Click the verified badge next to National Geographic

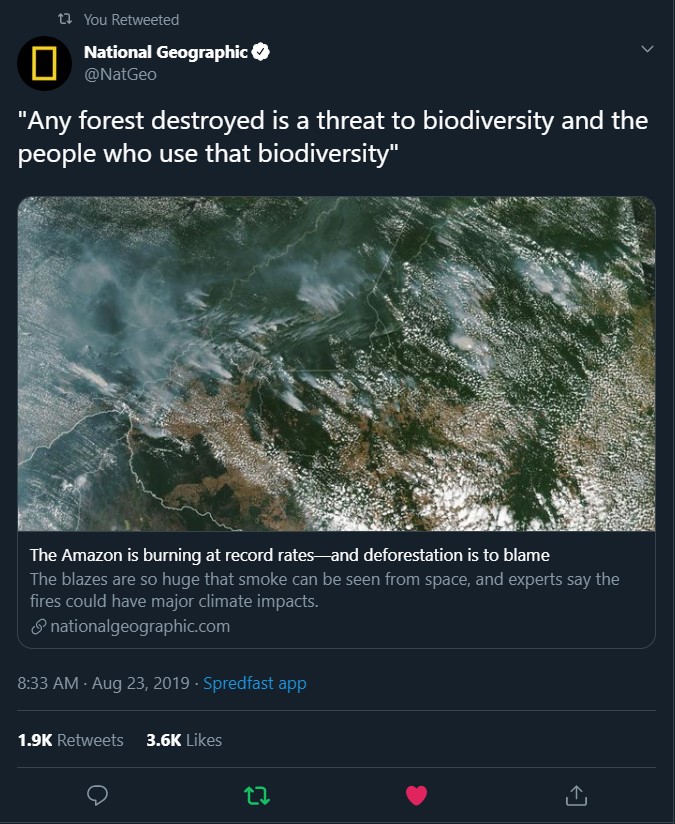(261, 52)
